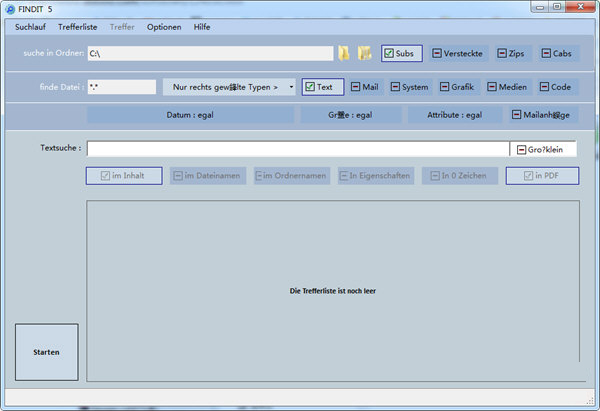The height and width of the screenshot is (411, 600).
Task: Toggle the im Inhalt option
Action: tap(124, 176)
